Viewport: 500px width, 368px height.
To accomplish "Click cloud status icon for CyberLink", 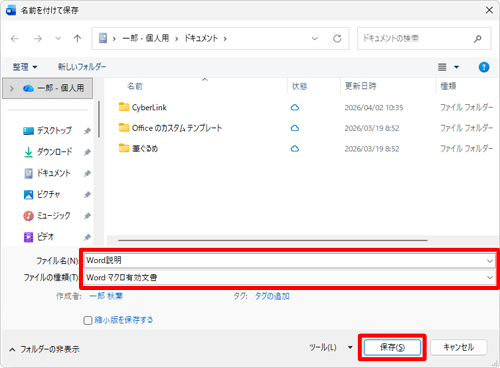I will 295,108.
